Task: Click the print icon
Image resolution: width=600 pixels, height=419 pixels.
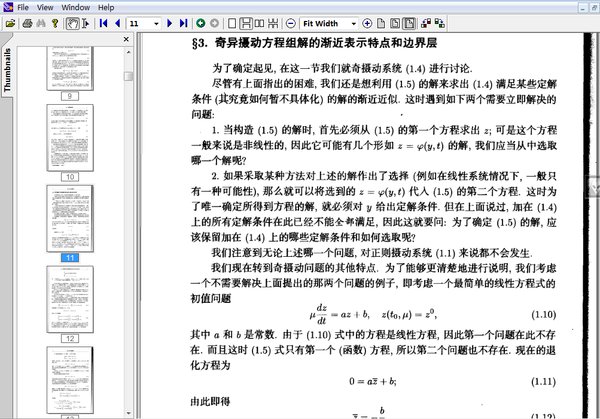Action: pyautogui.click(x=28, y=23)
